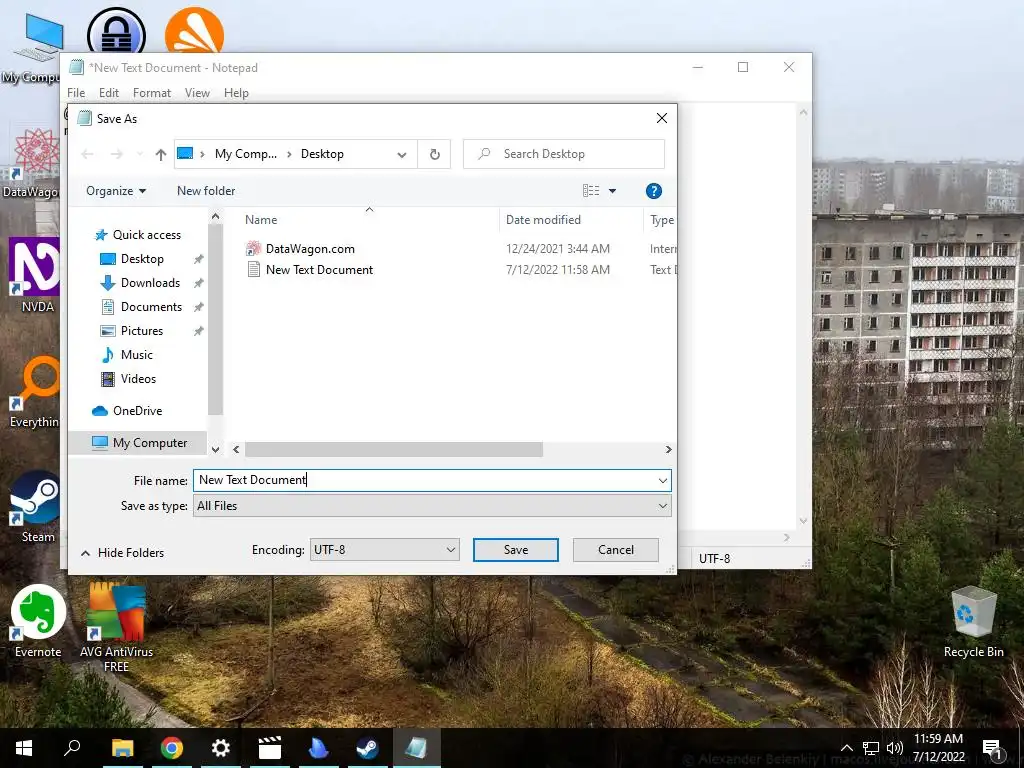Open Steam from the taskbar
This screenshot has width=1024, height=768.
pos(367,748)
